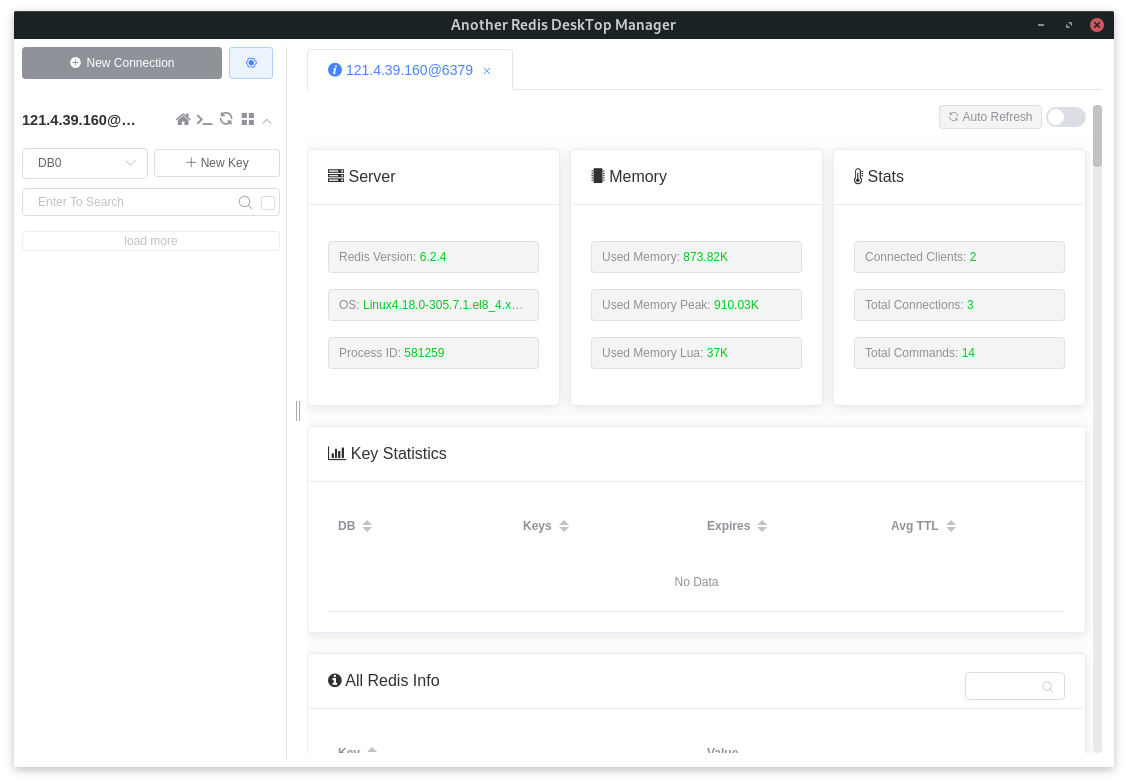Viewport: 1128px width, 784px height.
Task: Click the No Data text in Key Statistics
Action: coord(696,582)
